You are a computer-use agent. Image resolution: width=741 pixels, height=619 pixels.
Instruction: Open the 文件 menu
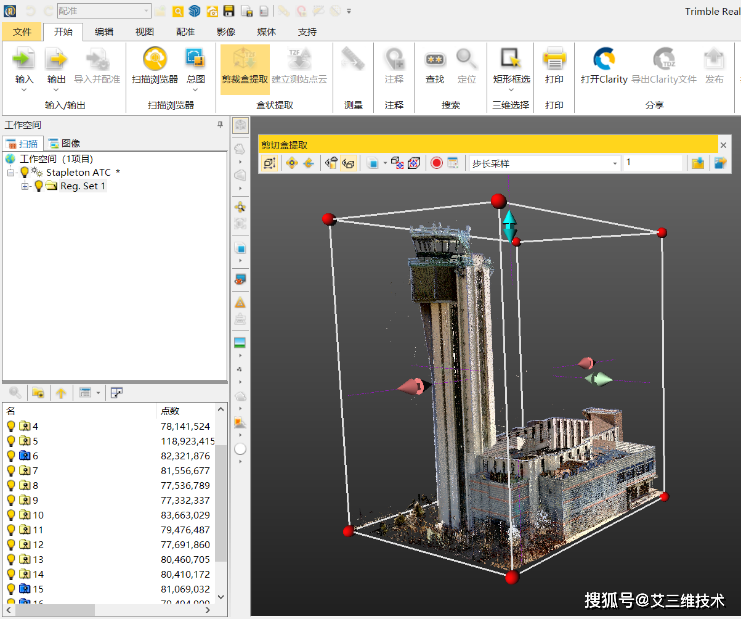coord(22,32)
